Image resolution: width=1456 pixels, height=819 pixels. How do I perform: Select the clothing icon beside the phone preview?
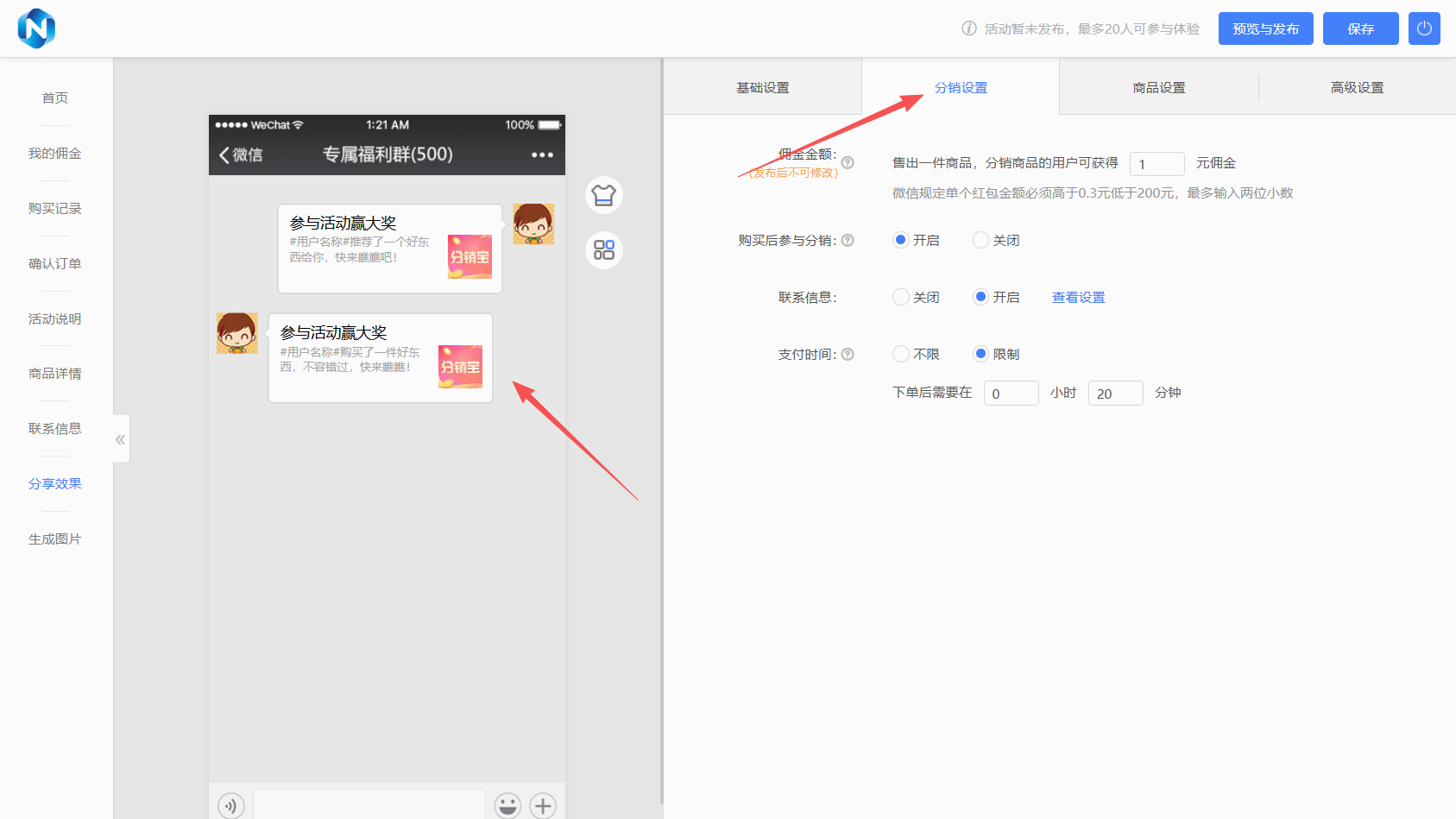[603, 195]
